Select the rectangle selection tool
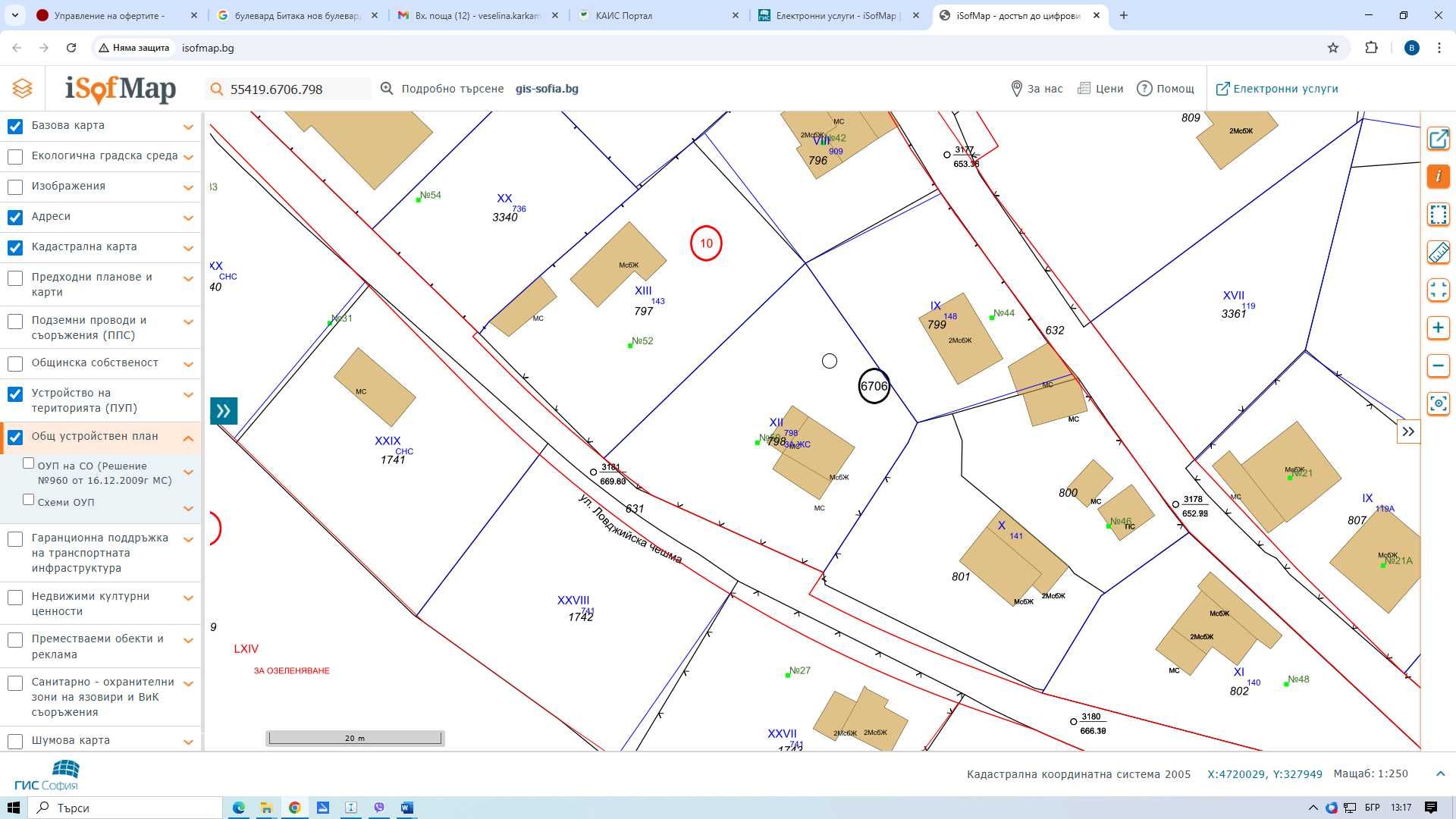This screenshot has height=819, width=1456. pyautogui.click(x=1438, y=215)
